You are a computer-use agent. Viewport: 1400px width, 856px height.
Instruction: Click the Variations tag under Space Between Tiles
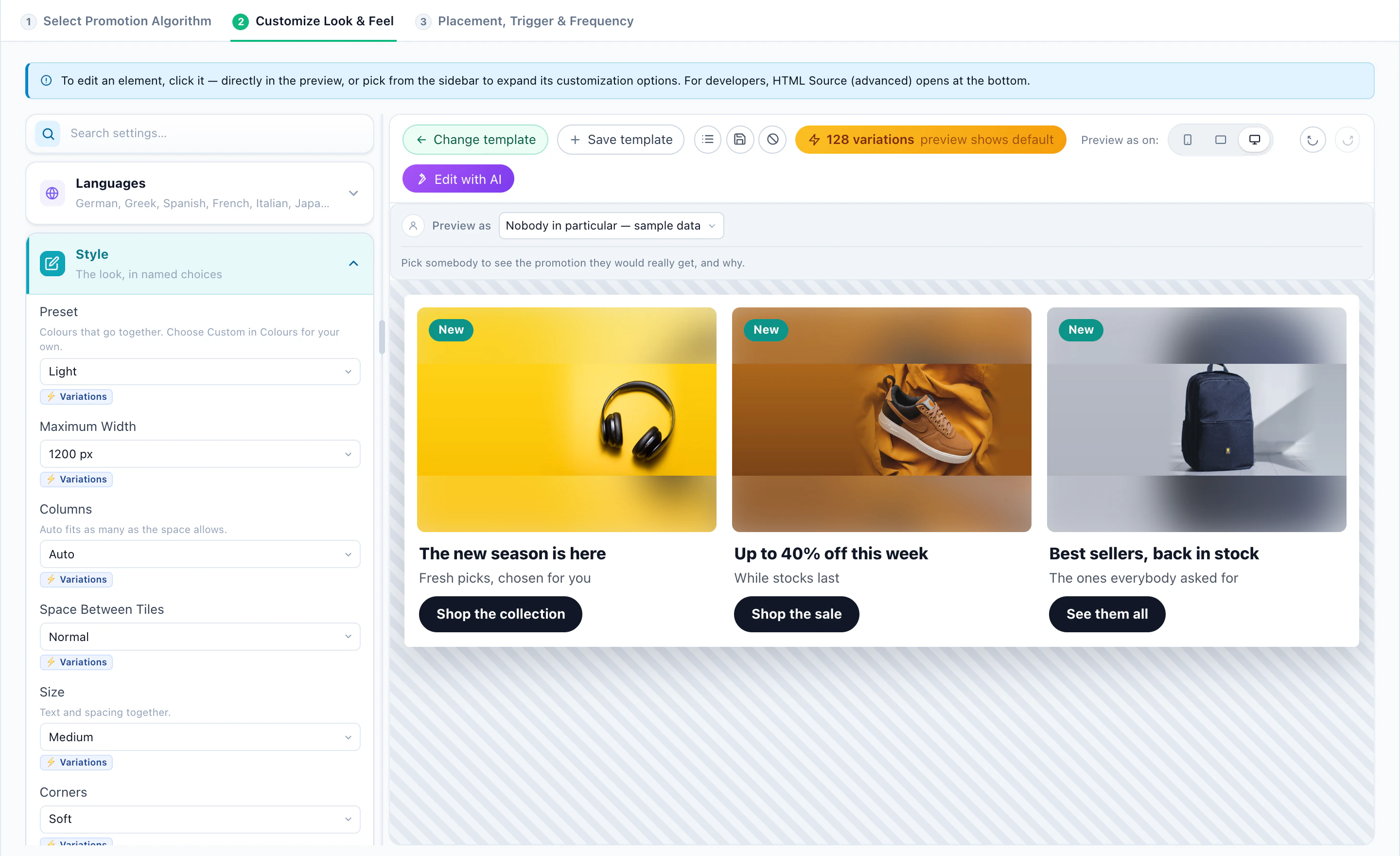(x=76, y=662)
